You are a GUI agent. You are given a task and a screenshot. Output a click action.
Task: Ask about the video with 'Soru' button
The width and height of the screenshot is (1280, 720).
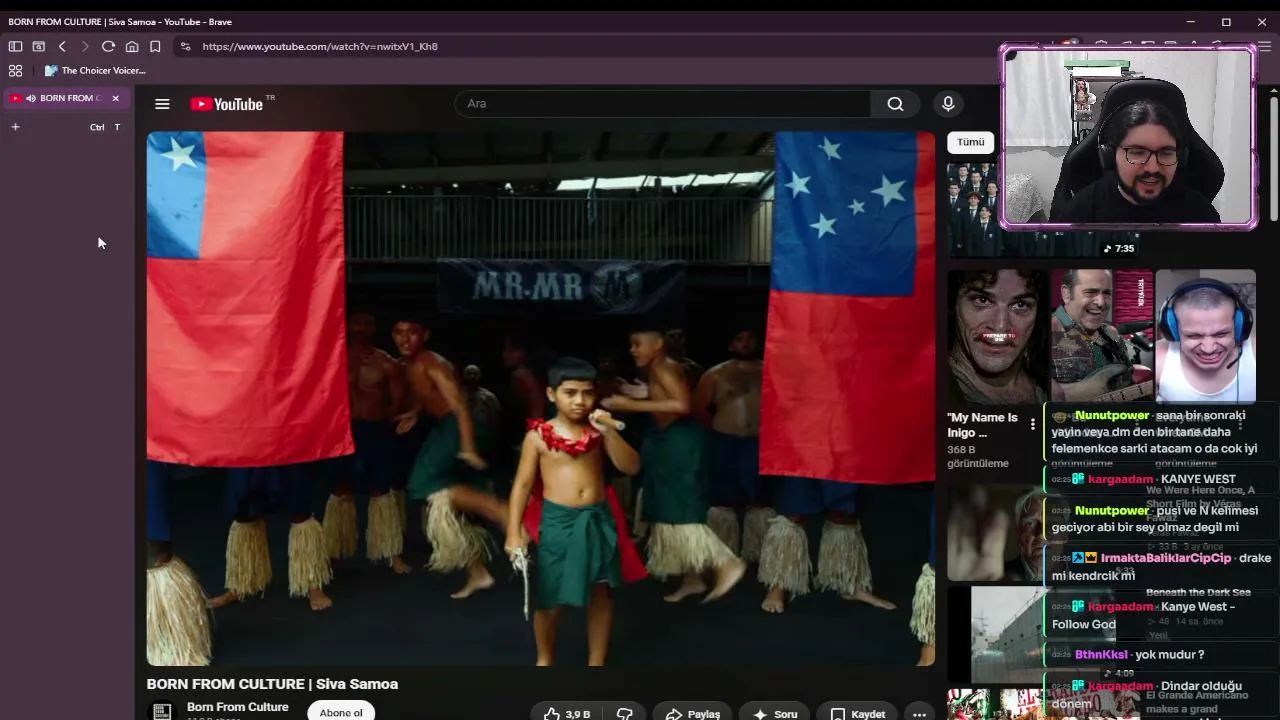click(x=776, y=713)
